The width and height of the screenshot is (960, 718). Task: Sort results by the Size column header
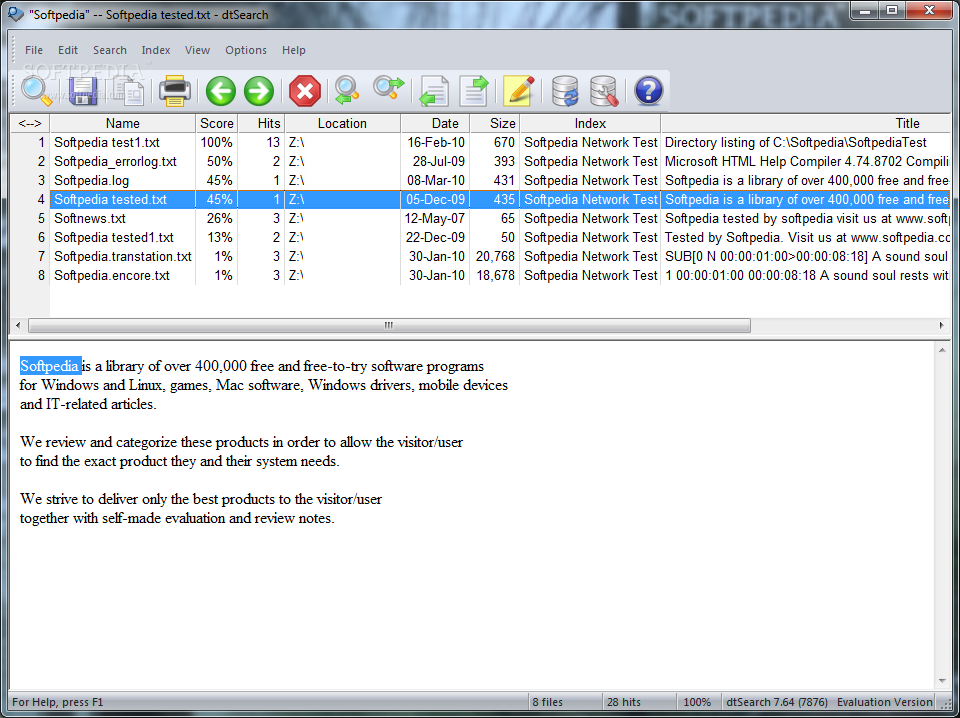[x=495, y=123]
